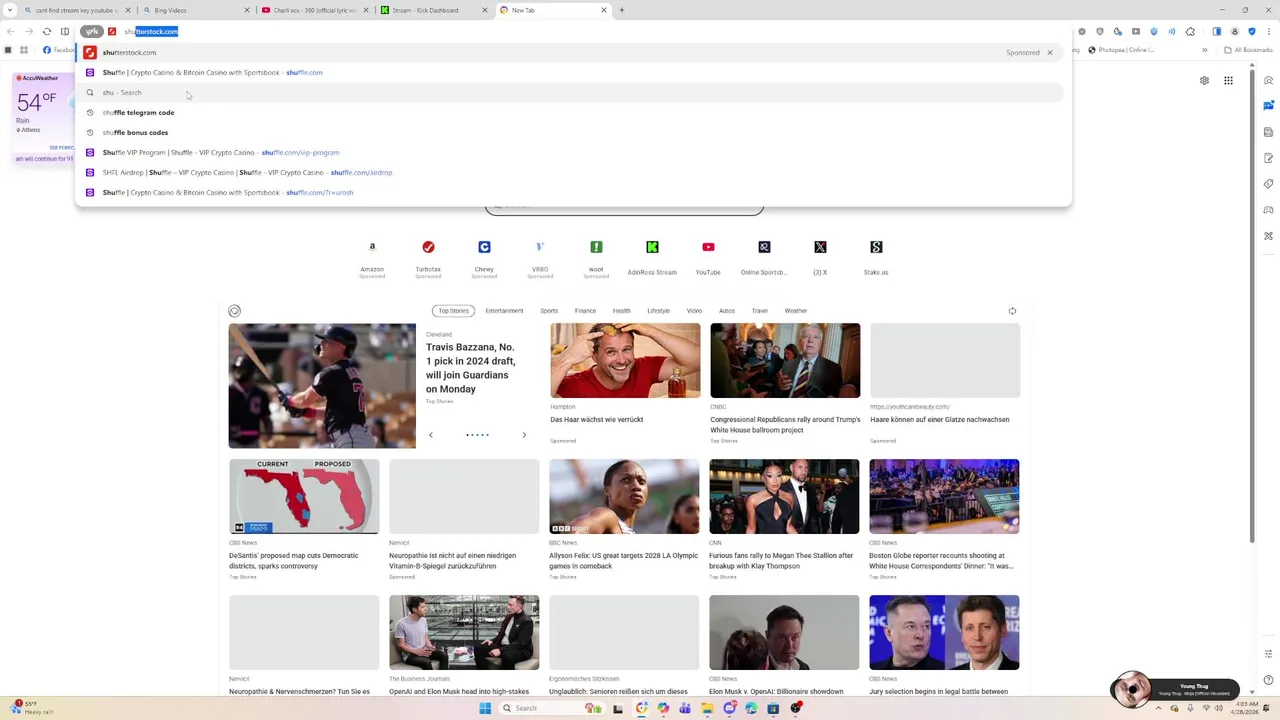The height and width of the screenshot is (720, 1280).
Task: Open the AdinRoss Stream shortcut tile
Action: (x=652, y=256)
